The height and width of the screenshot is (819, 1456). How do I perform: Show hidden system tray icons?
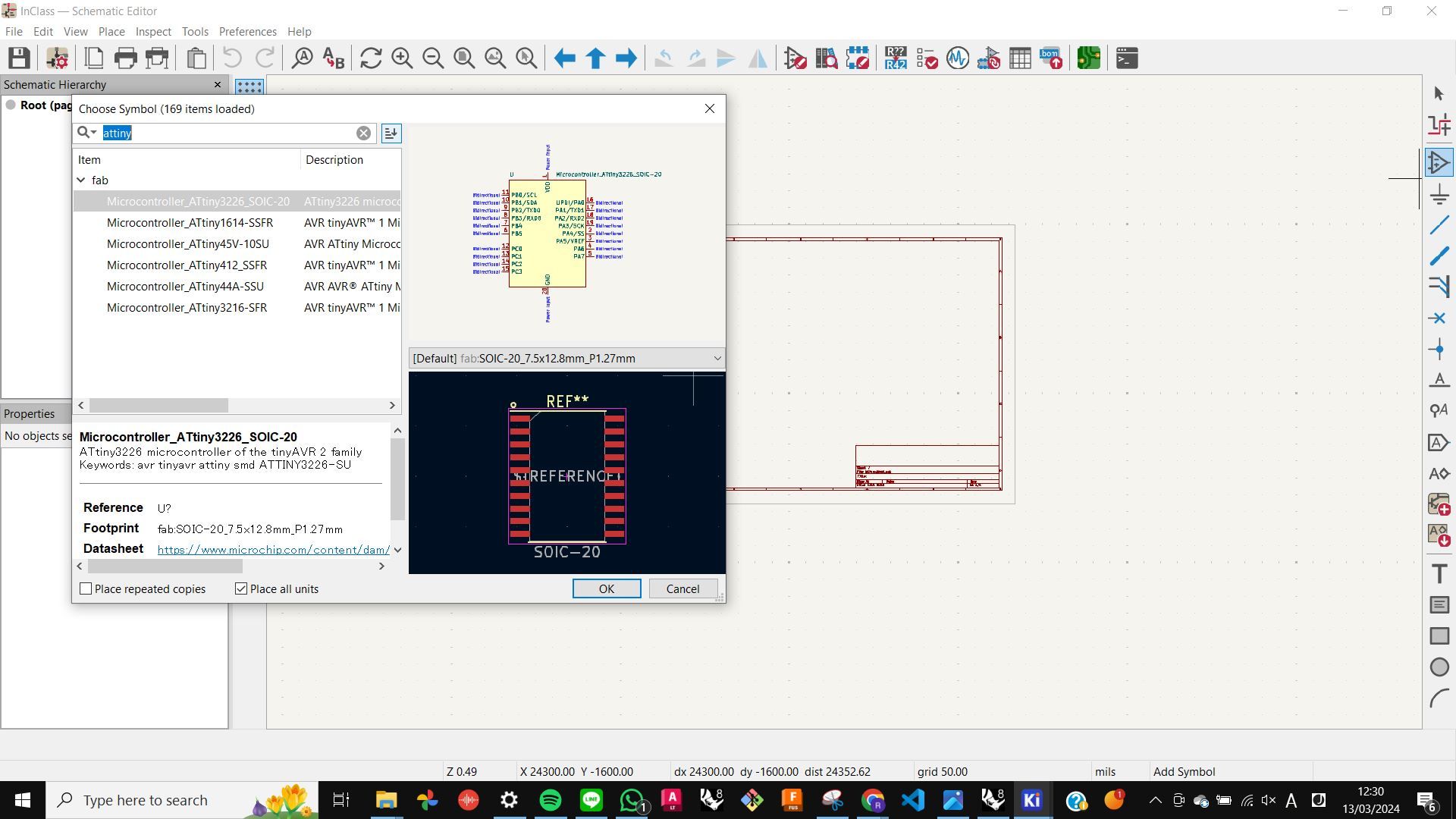1155,800
